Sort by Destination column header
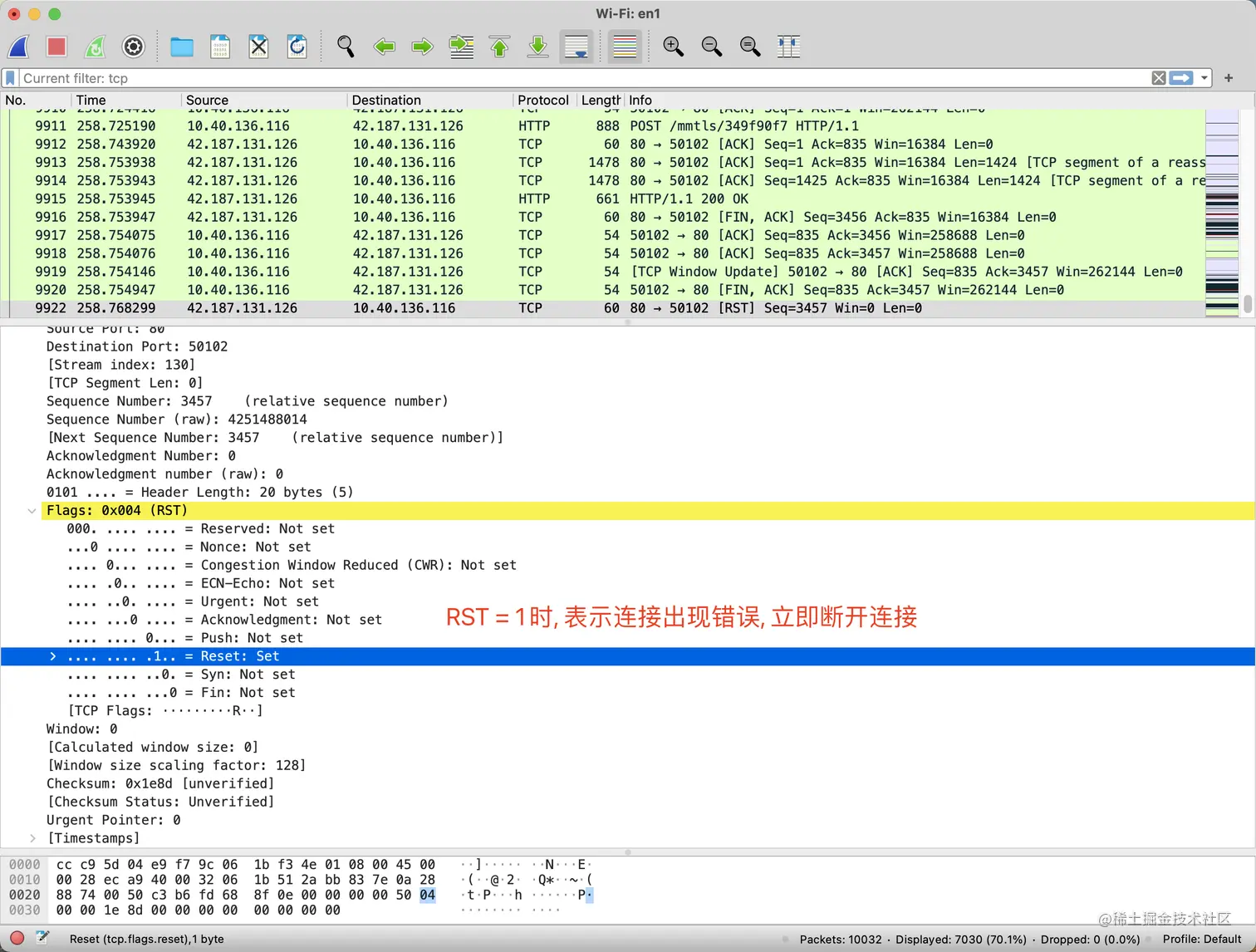 (x=430, y=100)
